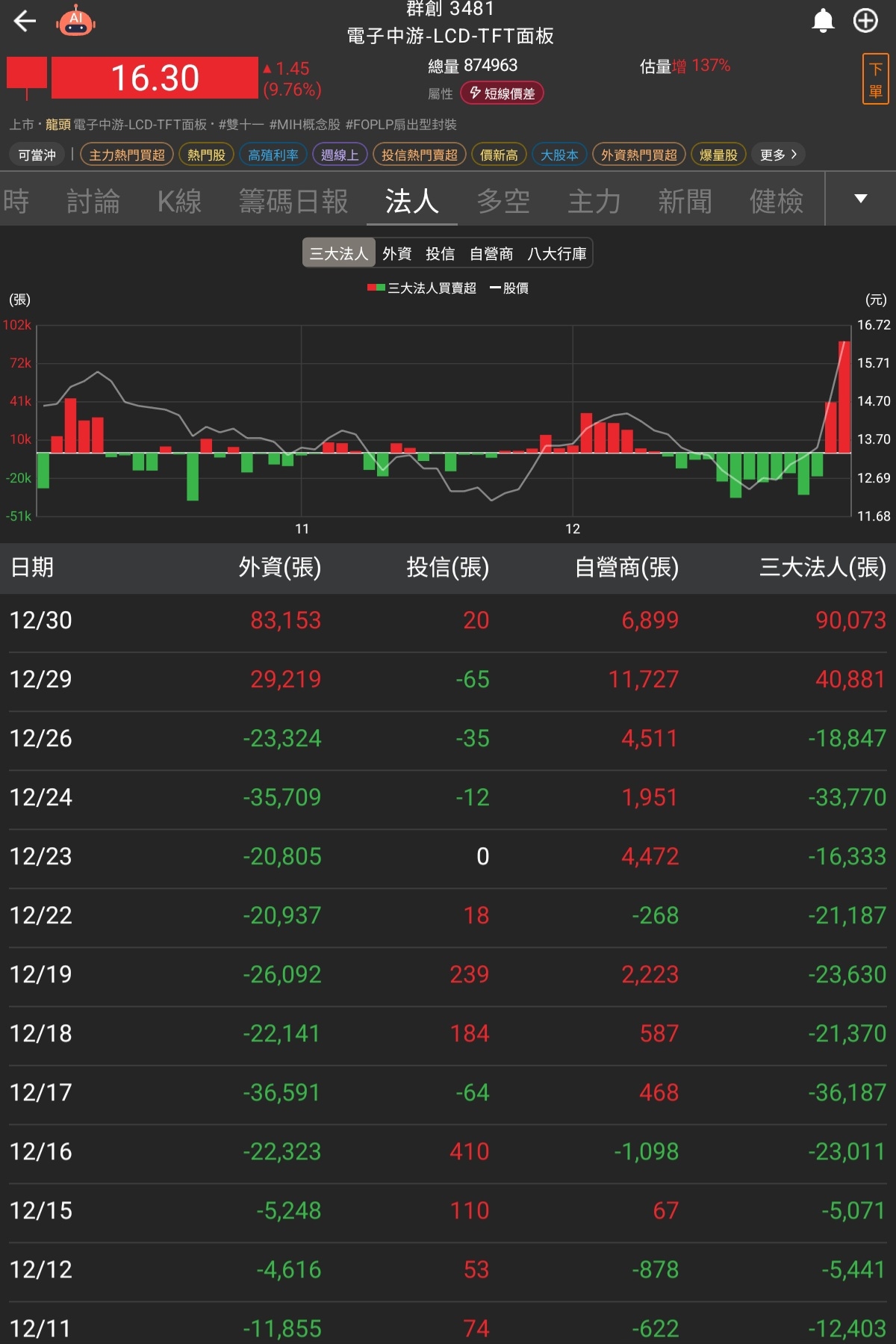Tap the 主力熱門買超 tag
Viewport: 896px width, 1344px height.
pyautogui.click(x=127, y=155)
